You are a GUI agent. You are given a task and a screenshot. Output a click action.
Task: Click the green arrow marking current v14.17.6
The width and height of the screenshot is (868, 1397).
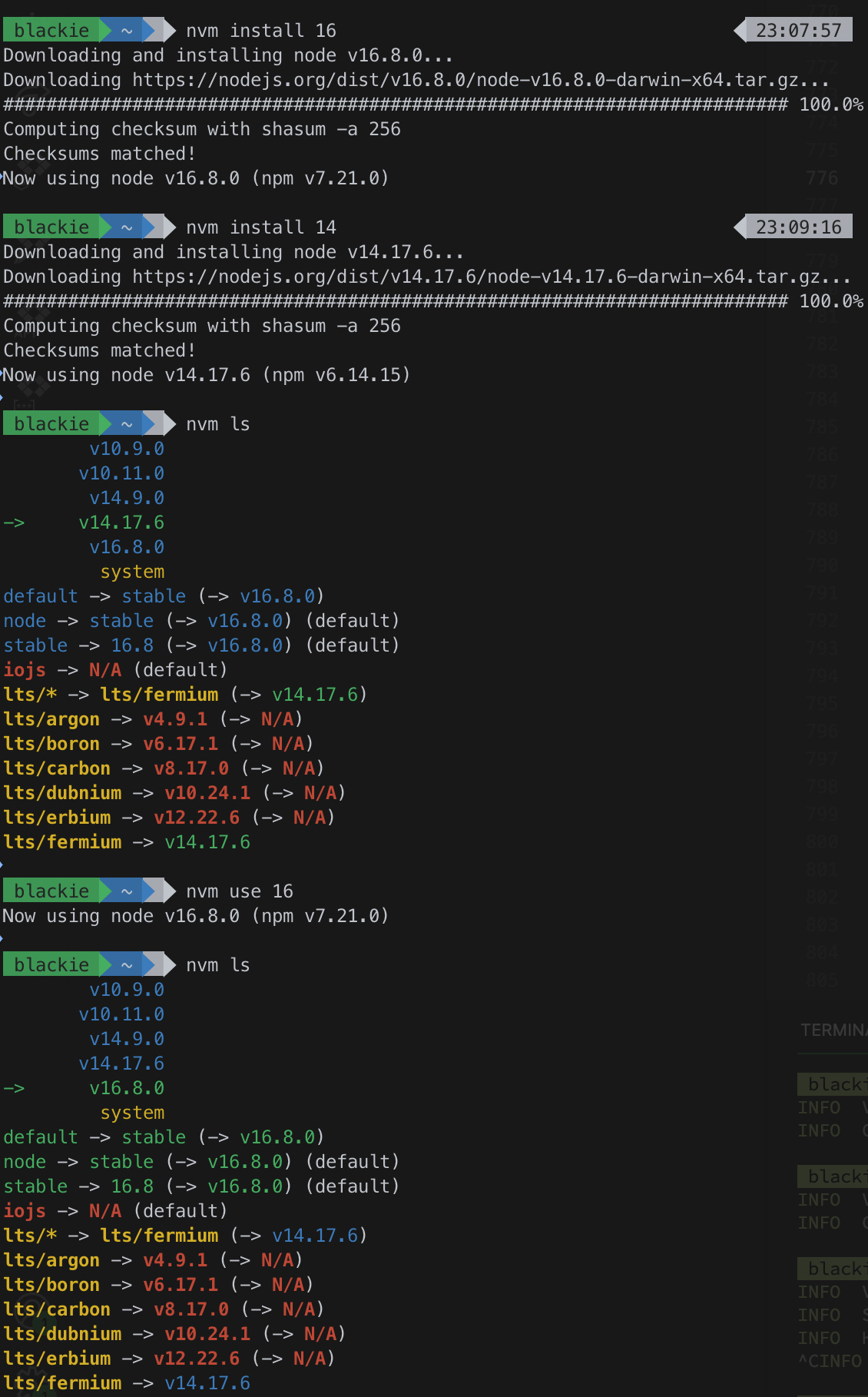14,523
